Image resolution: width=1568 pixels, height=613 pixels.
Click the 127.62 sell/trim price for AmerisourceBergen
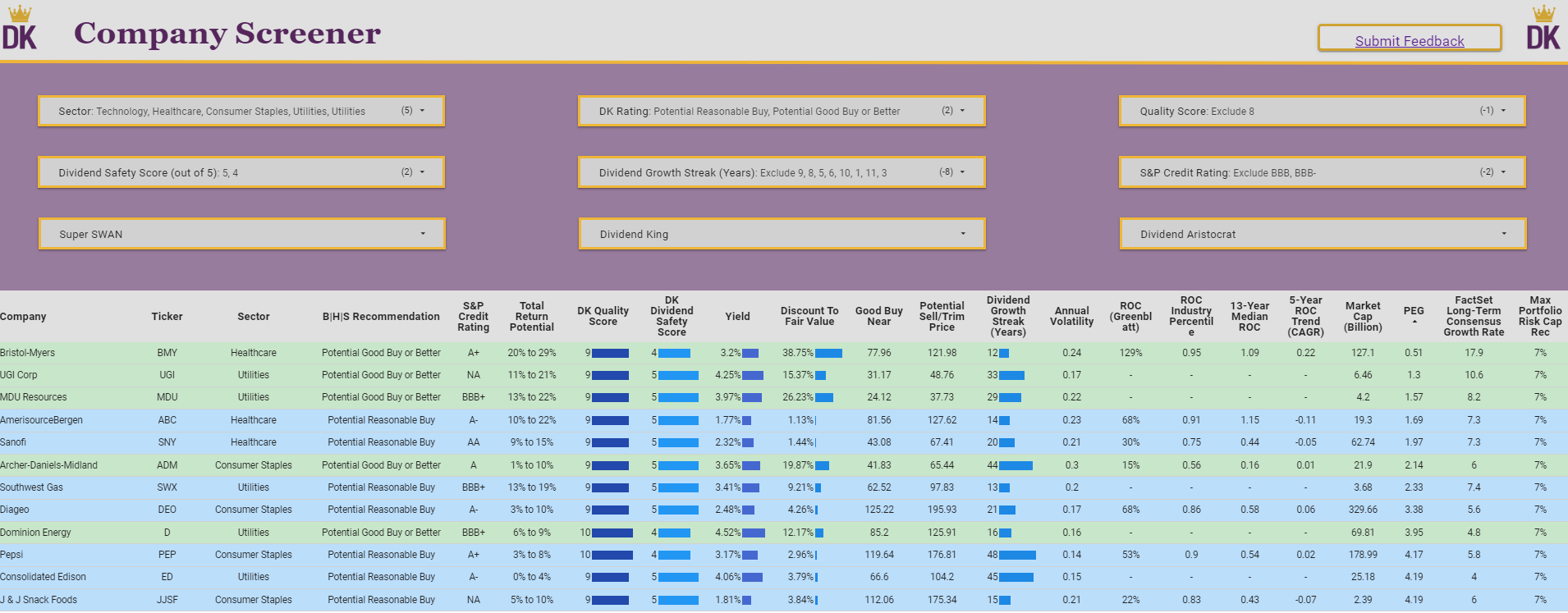[x=942, y=420]
